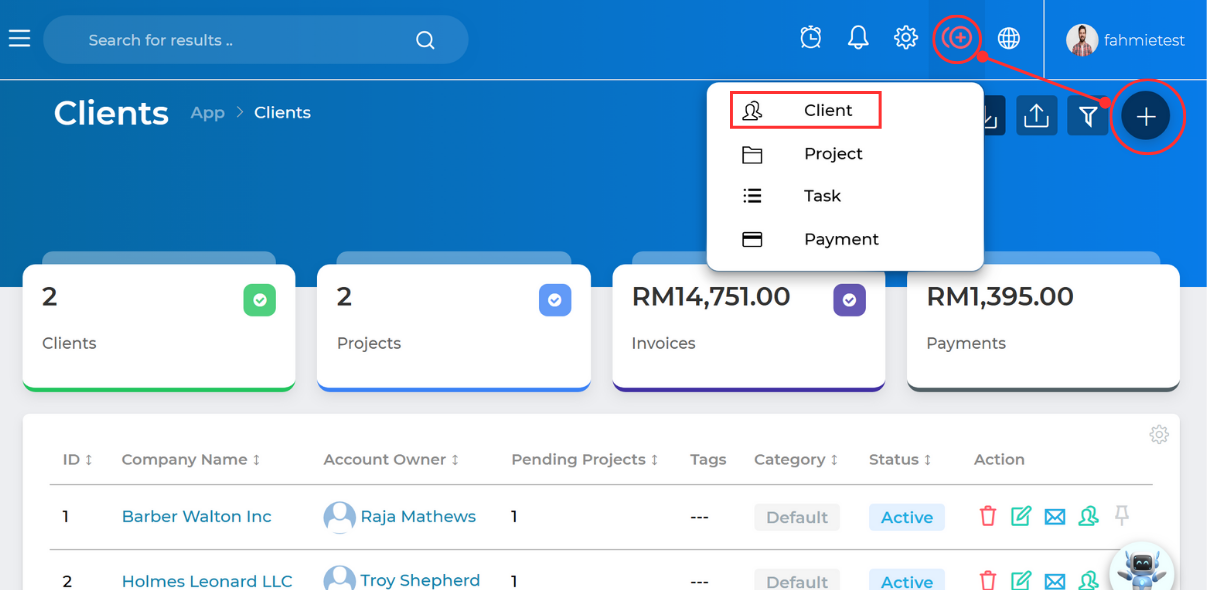Go to App in breadcrumb
The image size is (1207, 590).
tap(208, 112)
